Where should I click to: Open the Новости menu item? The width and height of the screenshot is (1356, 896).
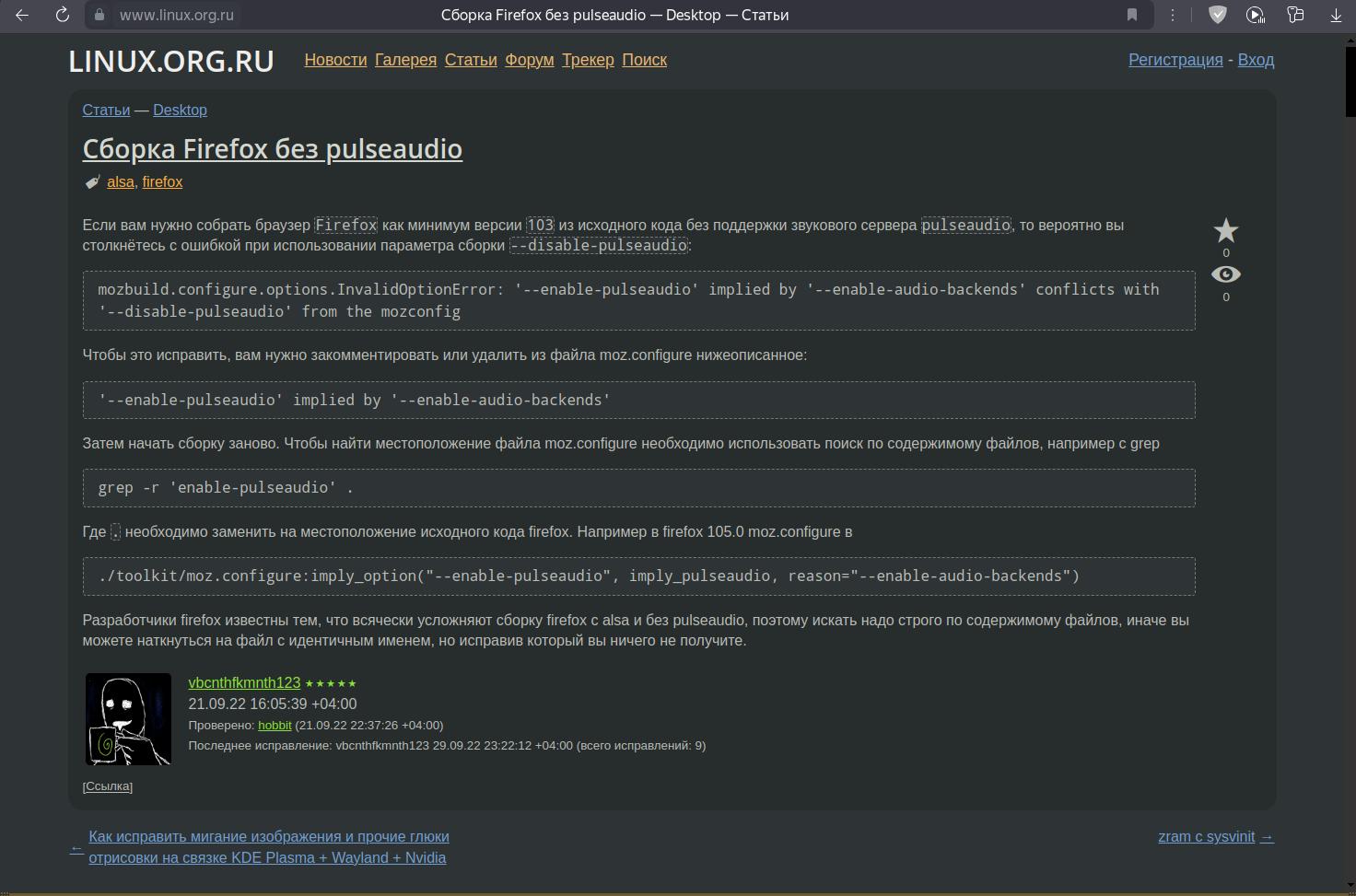click(335, 60)
